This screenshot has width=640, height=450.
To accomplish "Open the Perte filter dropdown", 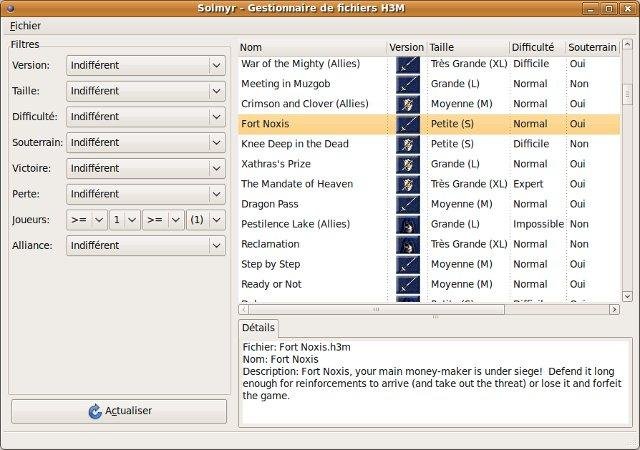I will tap(146, 194).
